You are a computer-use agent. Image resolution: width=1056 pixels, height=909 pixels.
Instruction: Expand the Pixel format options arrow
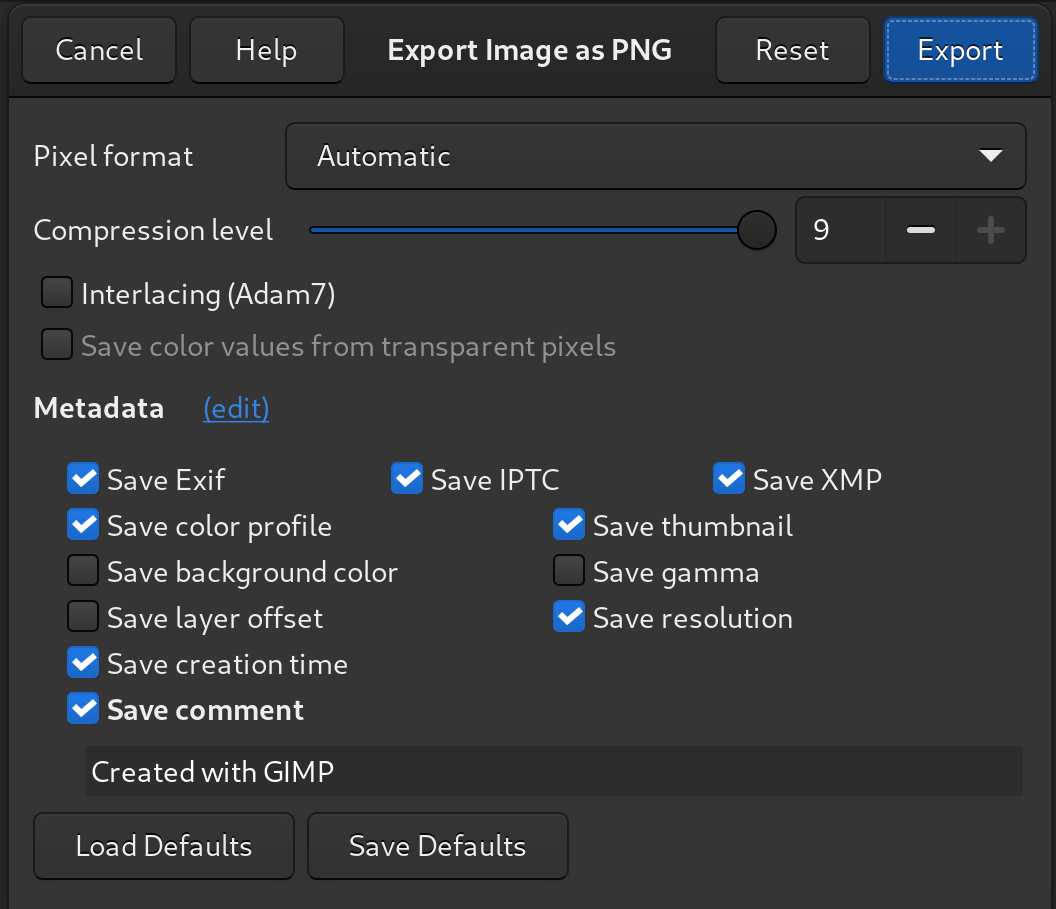coord(991,156)
